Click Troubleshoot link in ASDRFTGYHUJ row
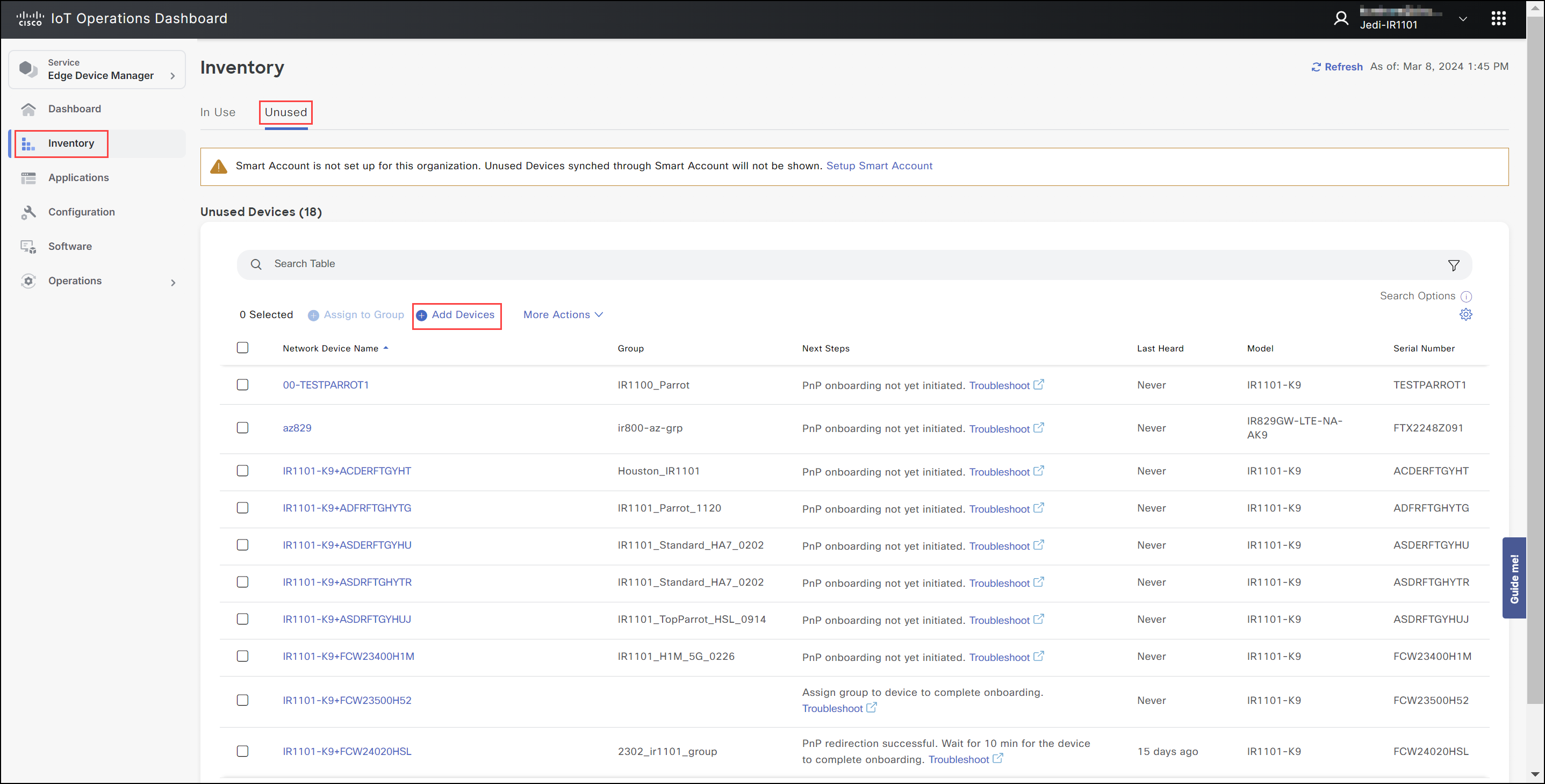This screenshot has width=1545, height=784. pyautogui.click(x=999, y=621)
